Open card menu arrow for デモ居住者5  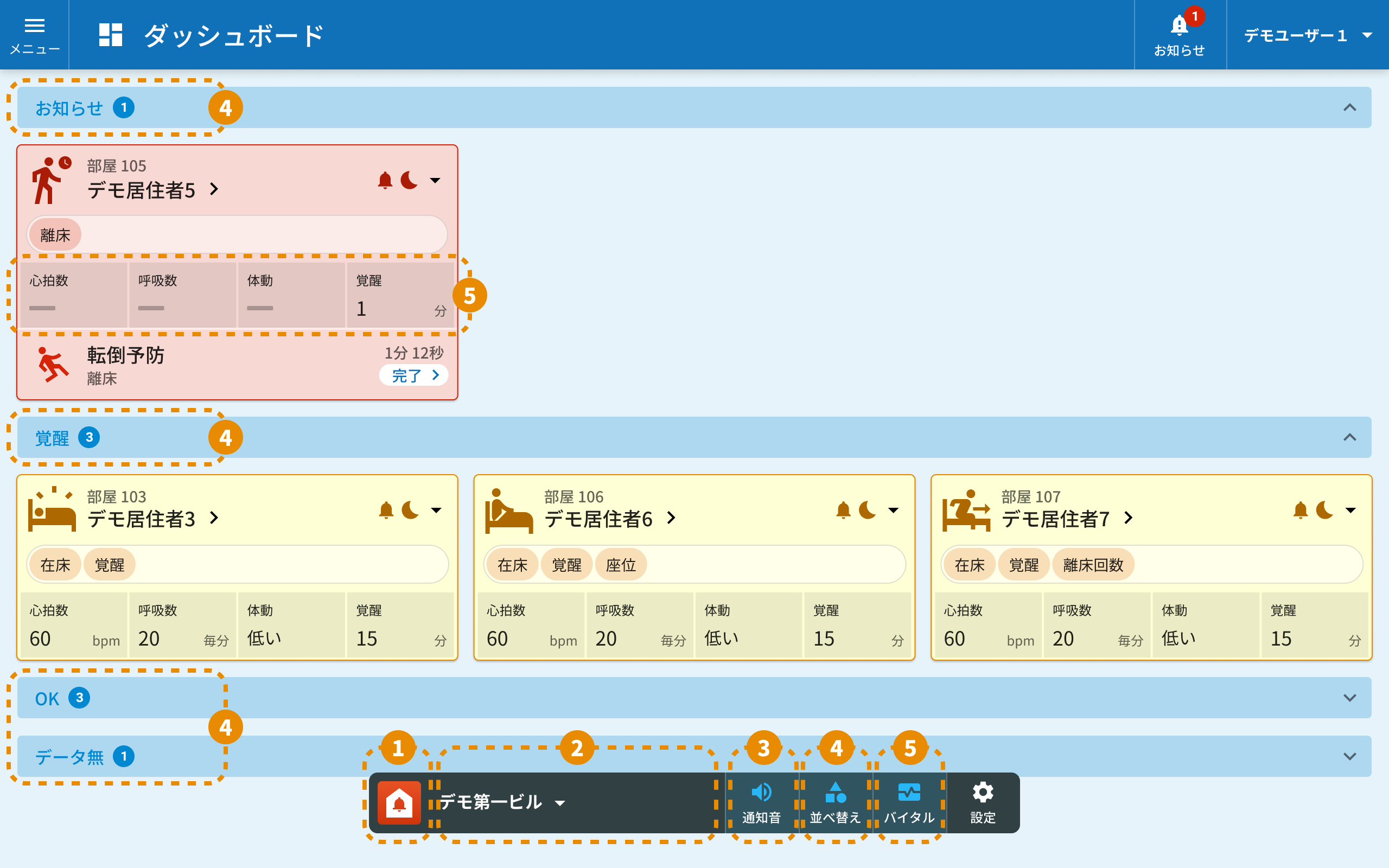(x=436, y=180)
